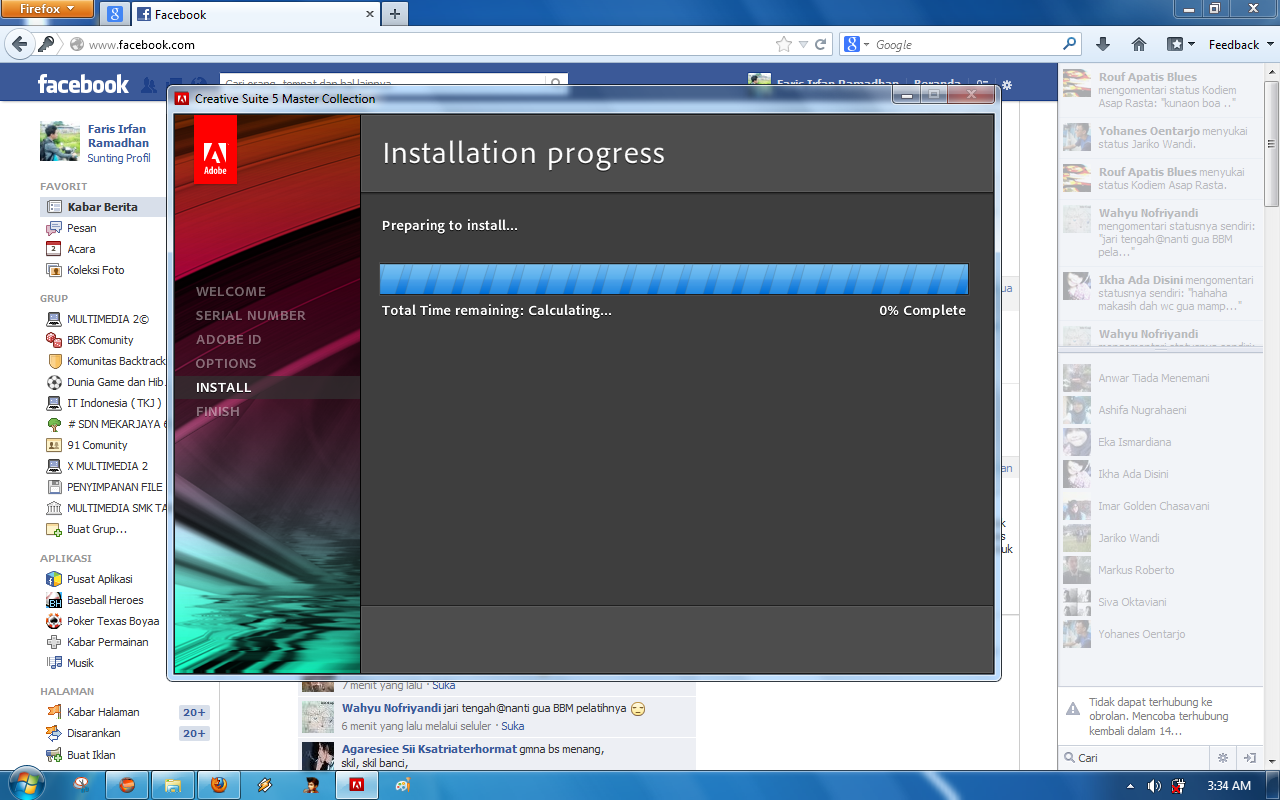
Task: Open the MULTIMEDIA 2© group
Action: (x=108, y=319)
